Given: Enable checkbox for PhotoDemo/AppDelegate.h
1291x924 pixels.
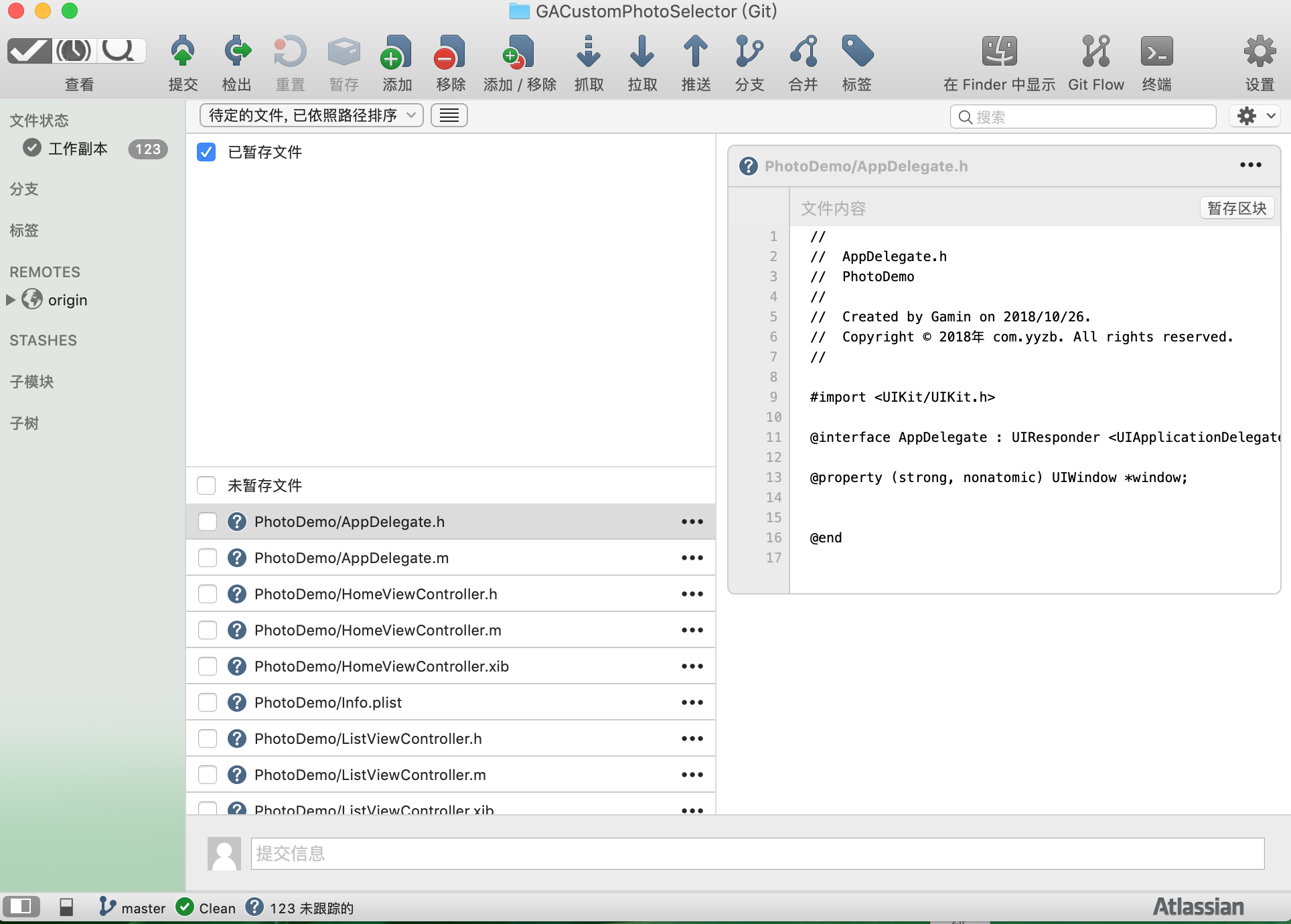Looking at the screenshot, I should [x=206, y=522].
